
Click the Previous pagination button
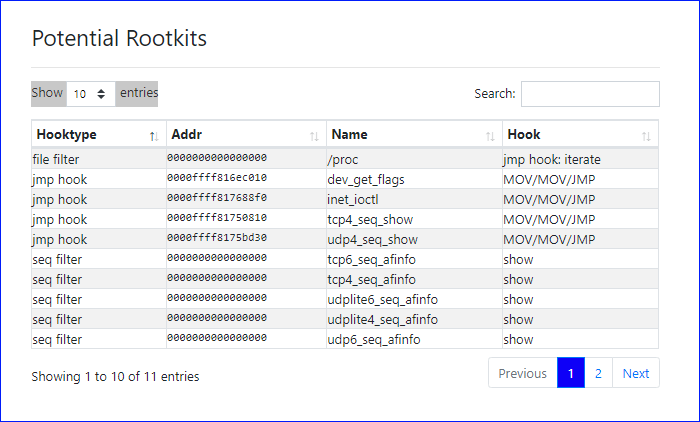pyautogui.click(x=522, y=373)
